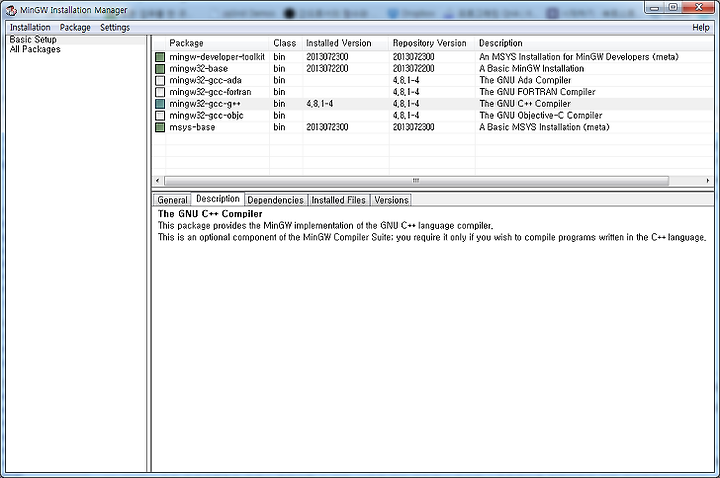Select the mingw32-gcc-objc package name
This screenshot has width=720, height=478.
click(x=206, y=115)
